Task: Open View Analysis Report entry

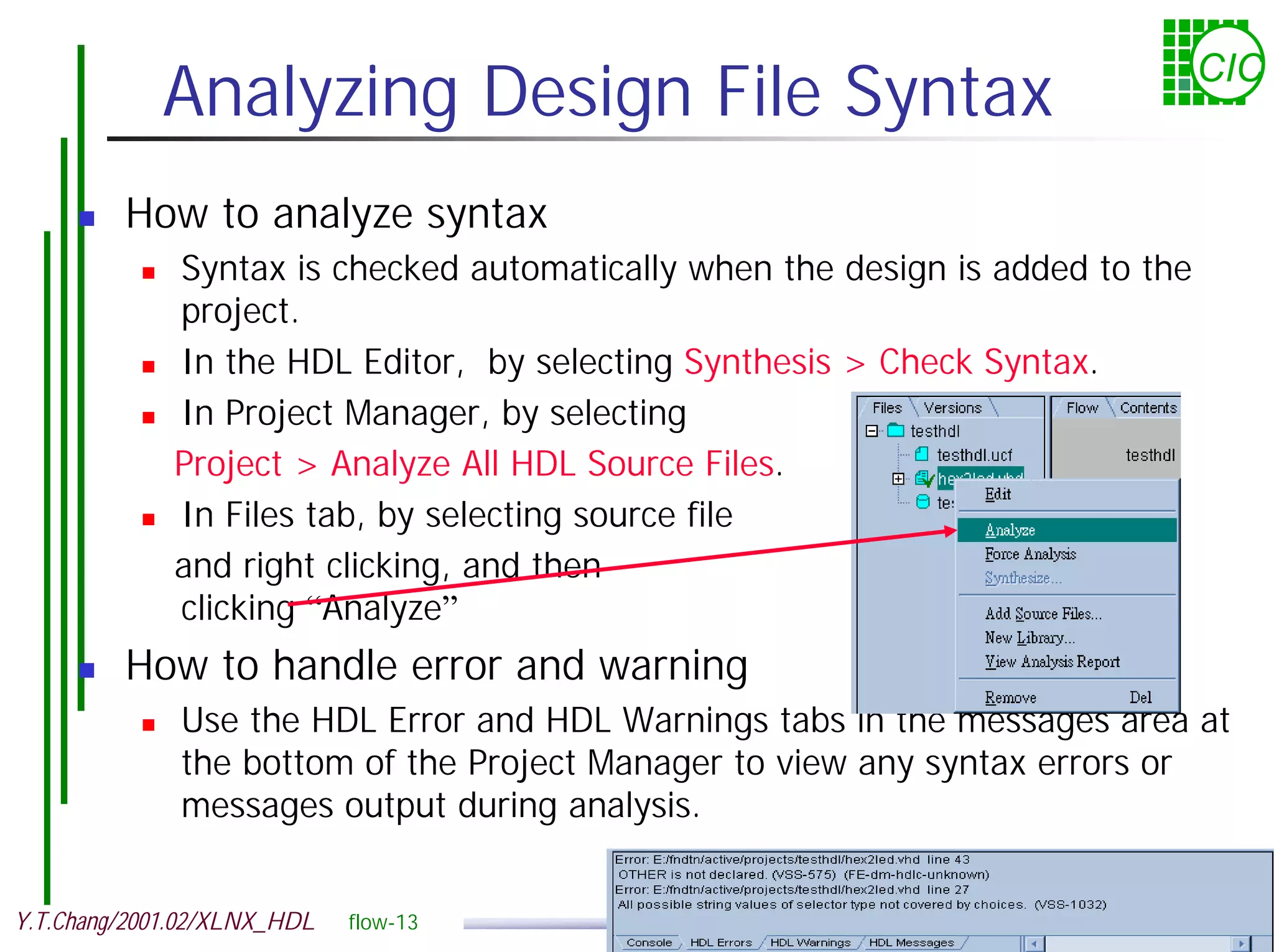Action: (1067, 661)
